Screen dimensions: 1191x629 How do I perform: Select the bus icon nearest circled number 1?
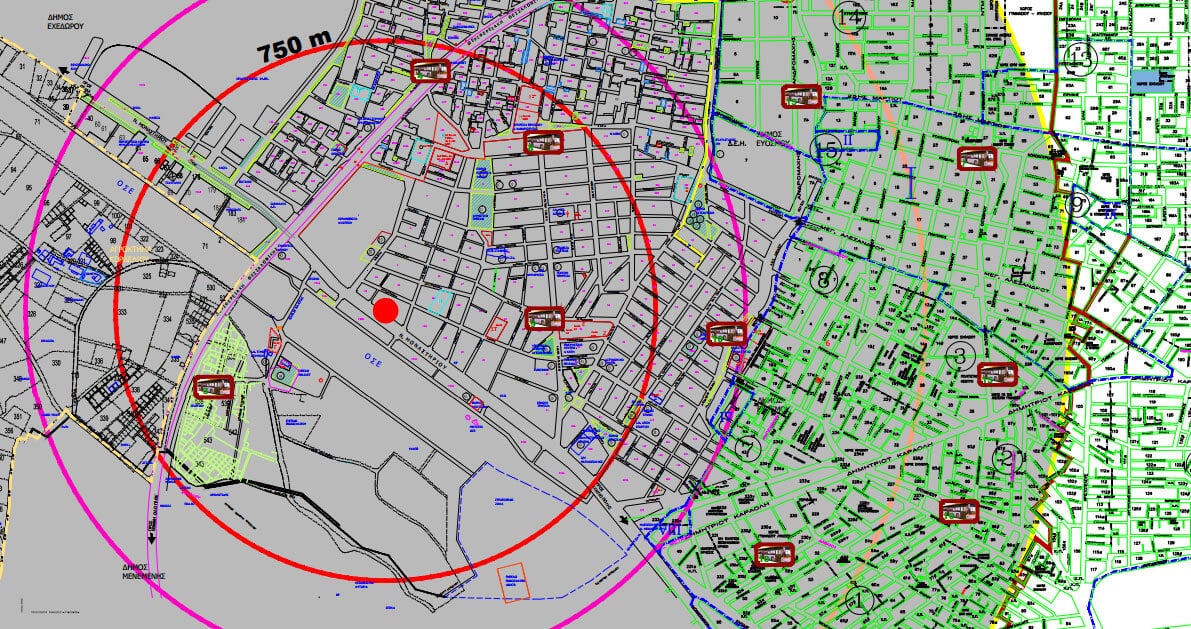pos(774,555)
